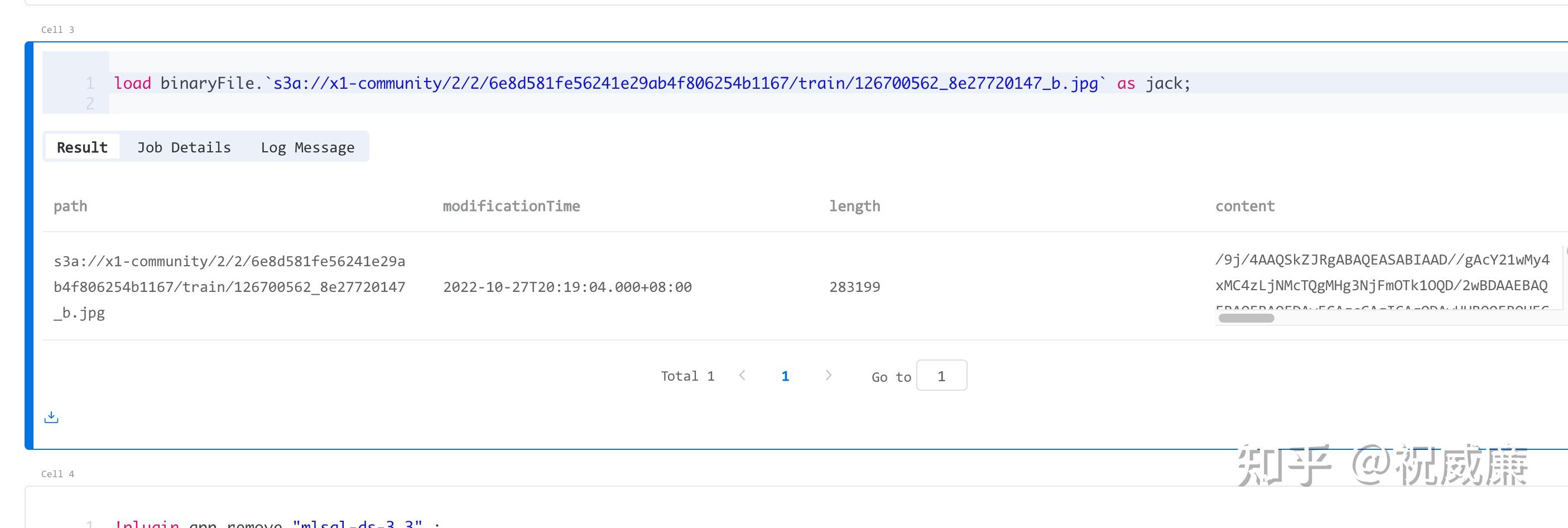
Task: Click the path column header
Action: (x=71, y=207)
